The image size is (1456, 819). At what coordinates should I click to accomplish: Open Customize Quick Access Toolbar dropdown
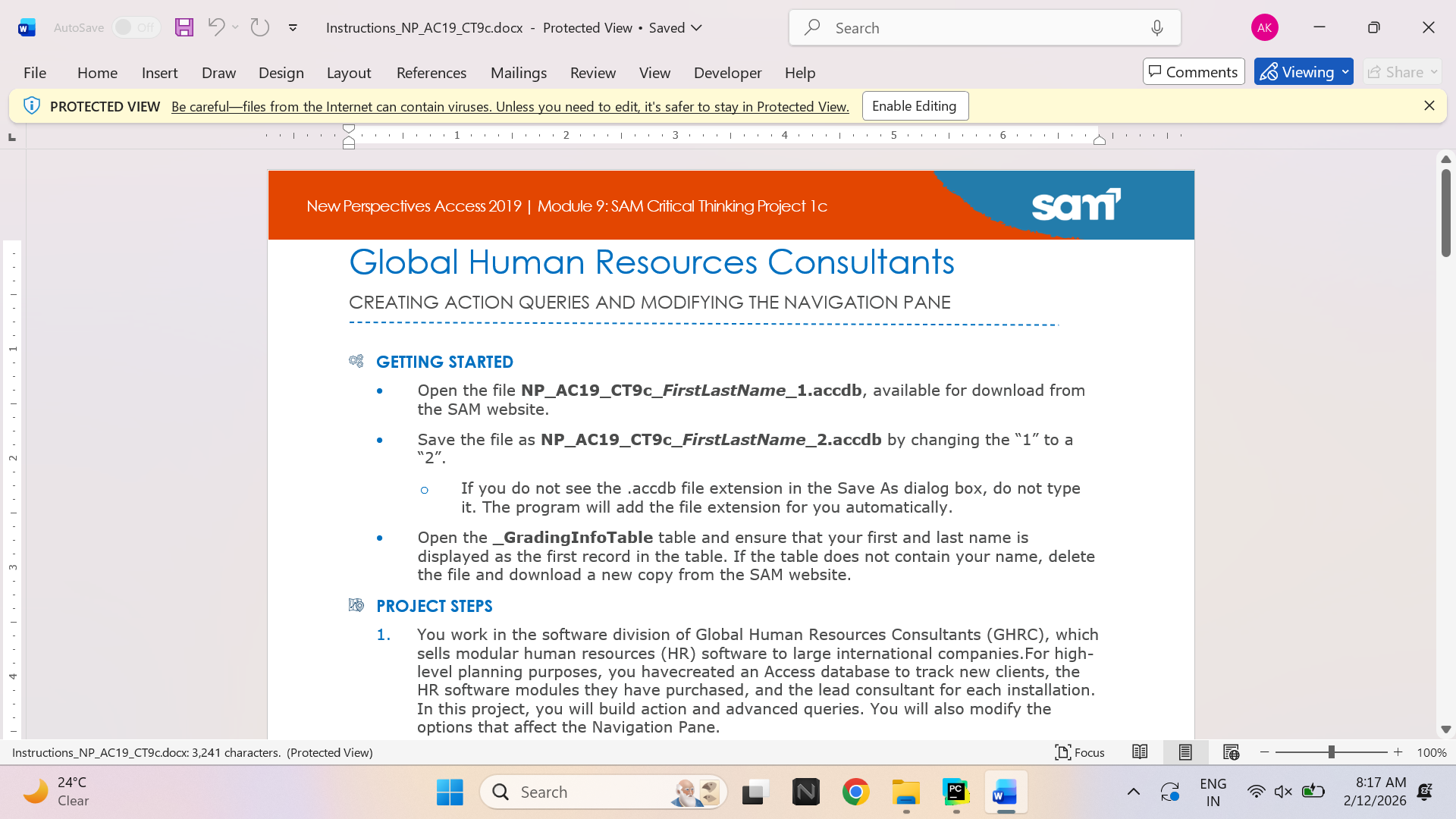coord(293,28)
